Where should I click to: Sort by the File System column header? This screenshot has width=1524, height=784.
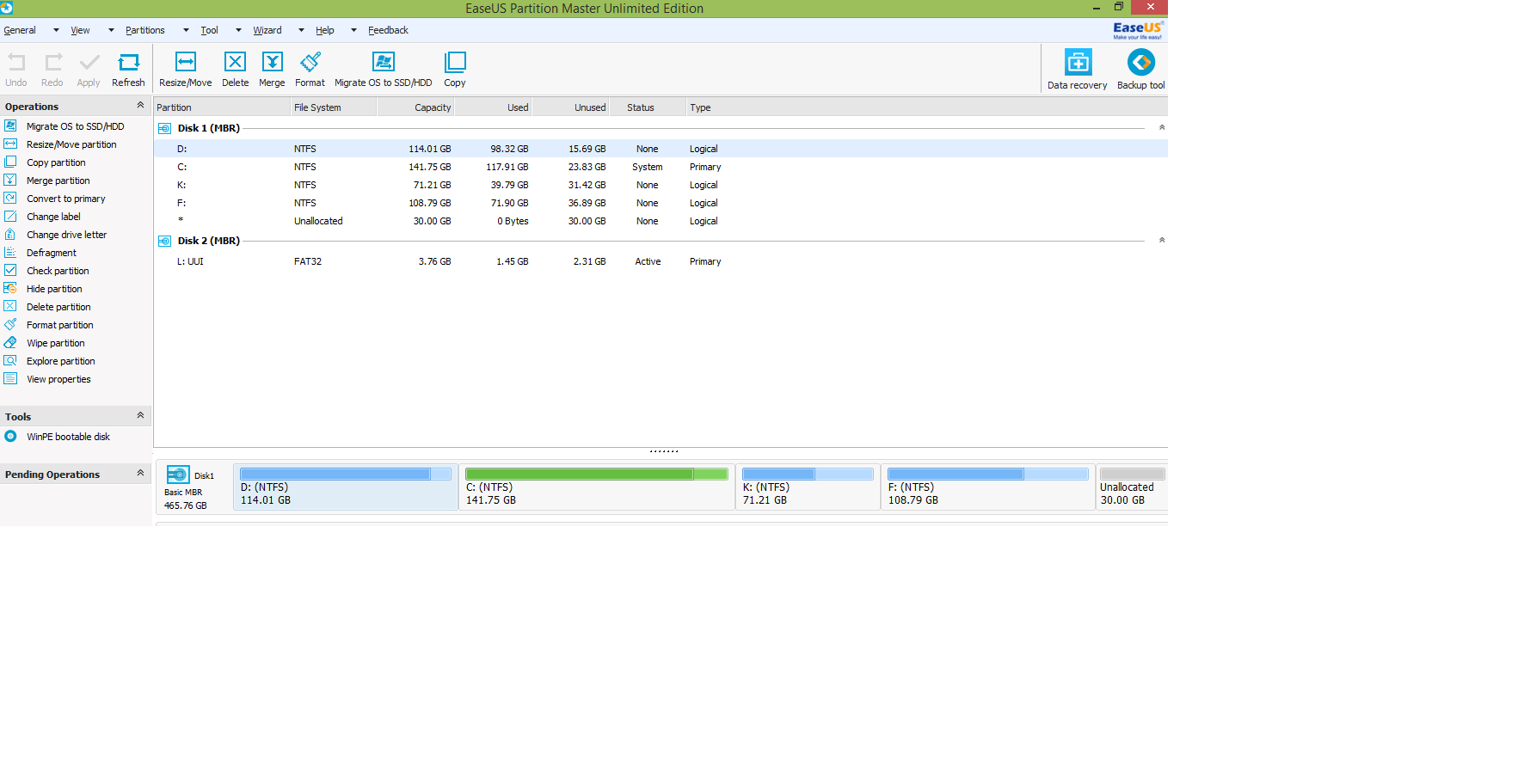334,107
